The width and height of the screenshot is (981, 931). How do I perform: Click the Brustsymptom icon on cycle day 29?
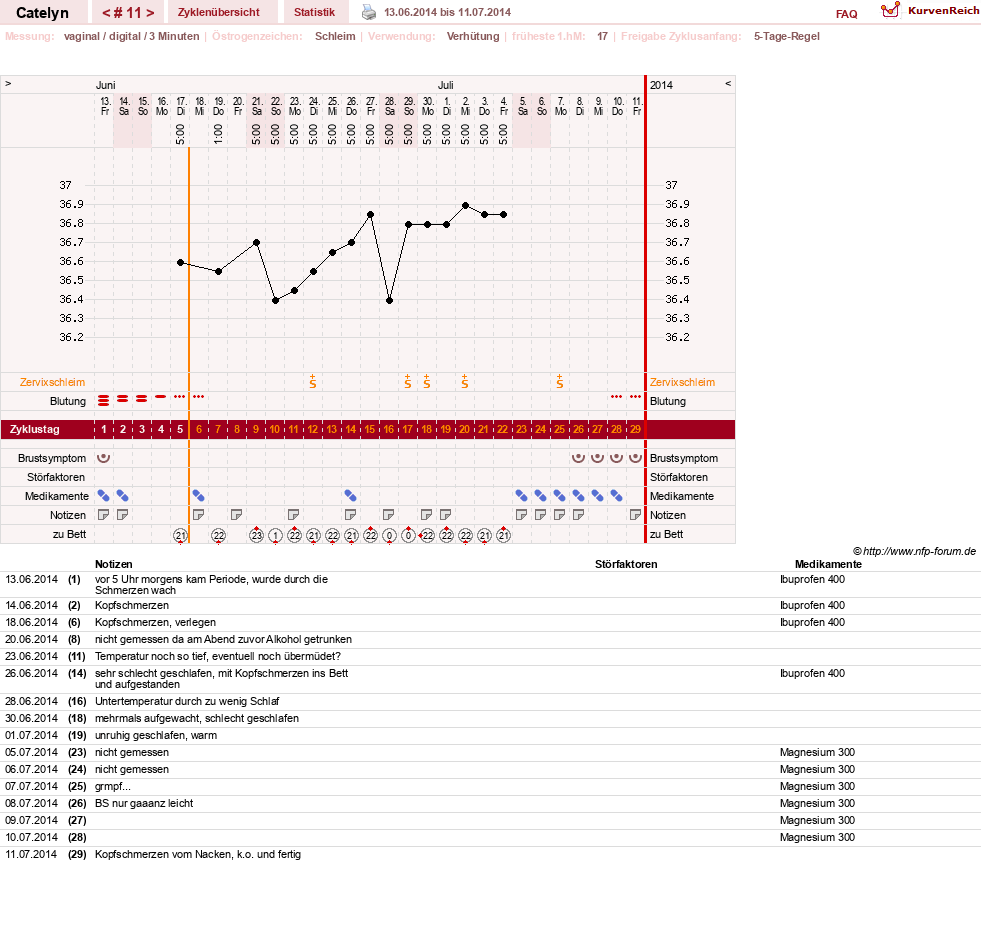pyautogui.click(x=636, y=458)
